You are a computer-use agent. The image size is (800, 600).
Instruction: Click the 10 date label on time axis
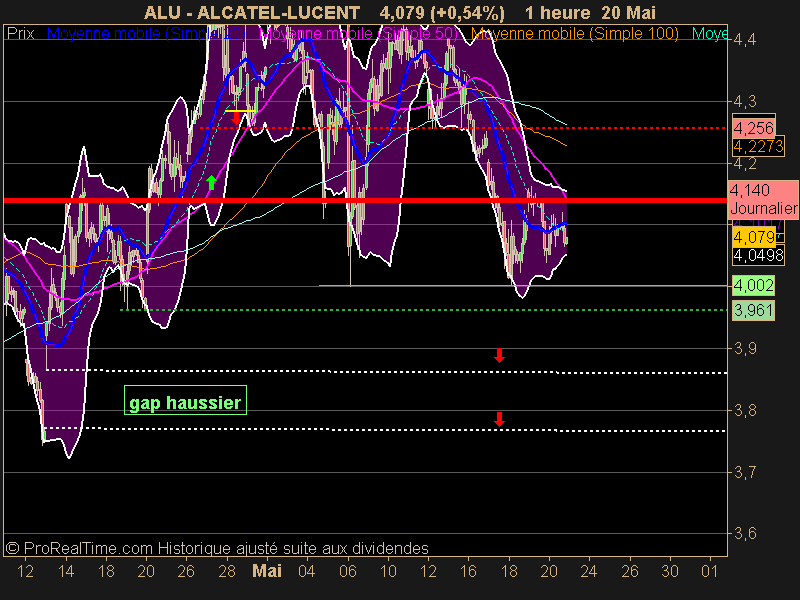[x=388, y=570]
